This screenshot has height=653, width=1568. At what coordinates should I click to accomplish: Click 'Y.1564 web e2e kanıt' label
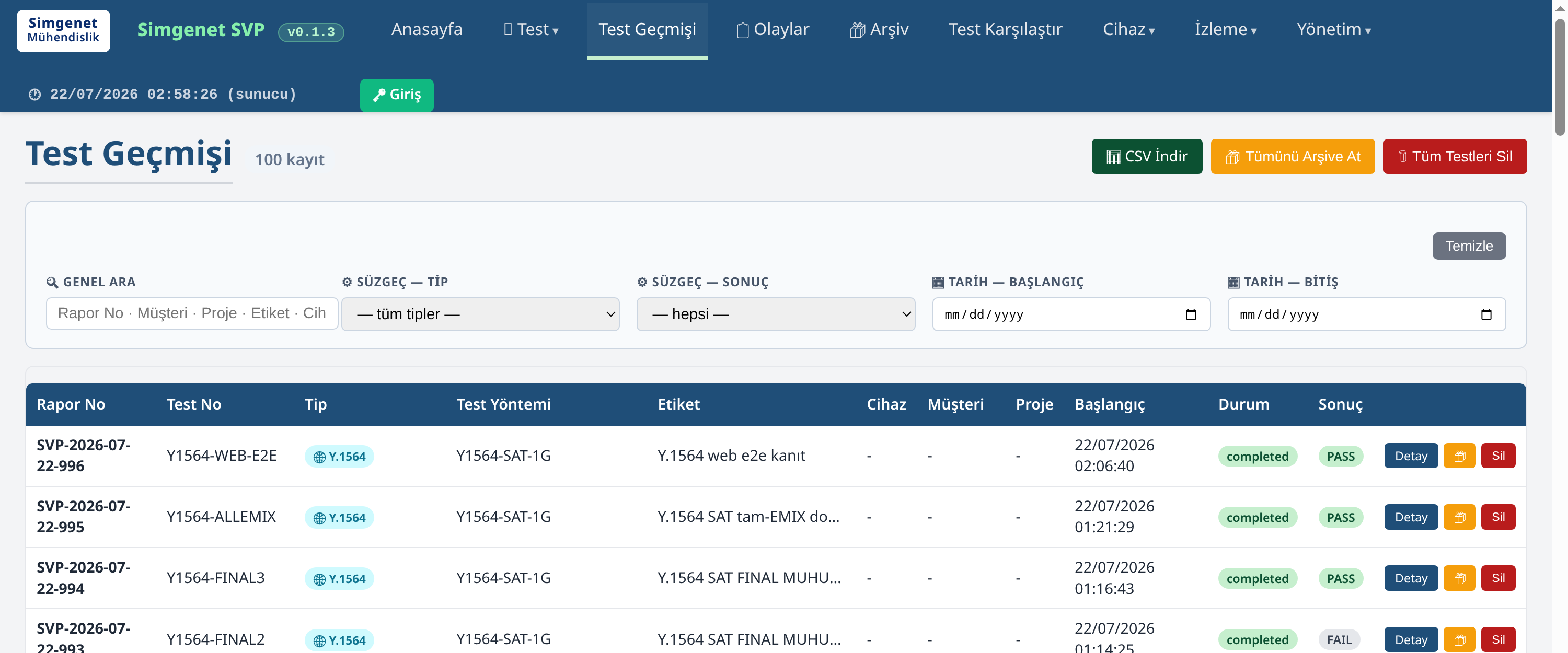click(731, 456)
